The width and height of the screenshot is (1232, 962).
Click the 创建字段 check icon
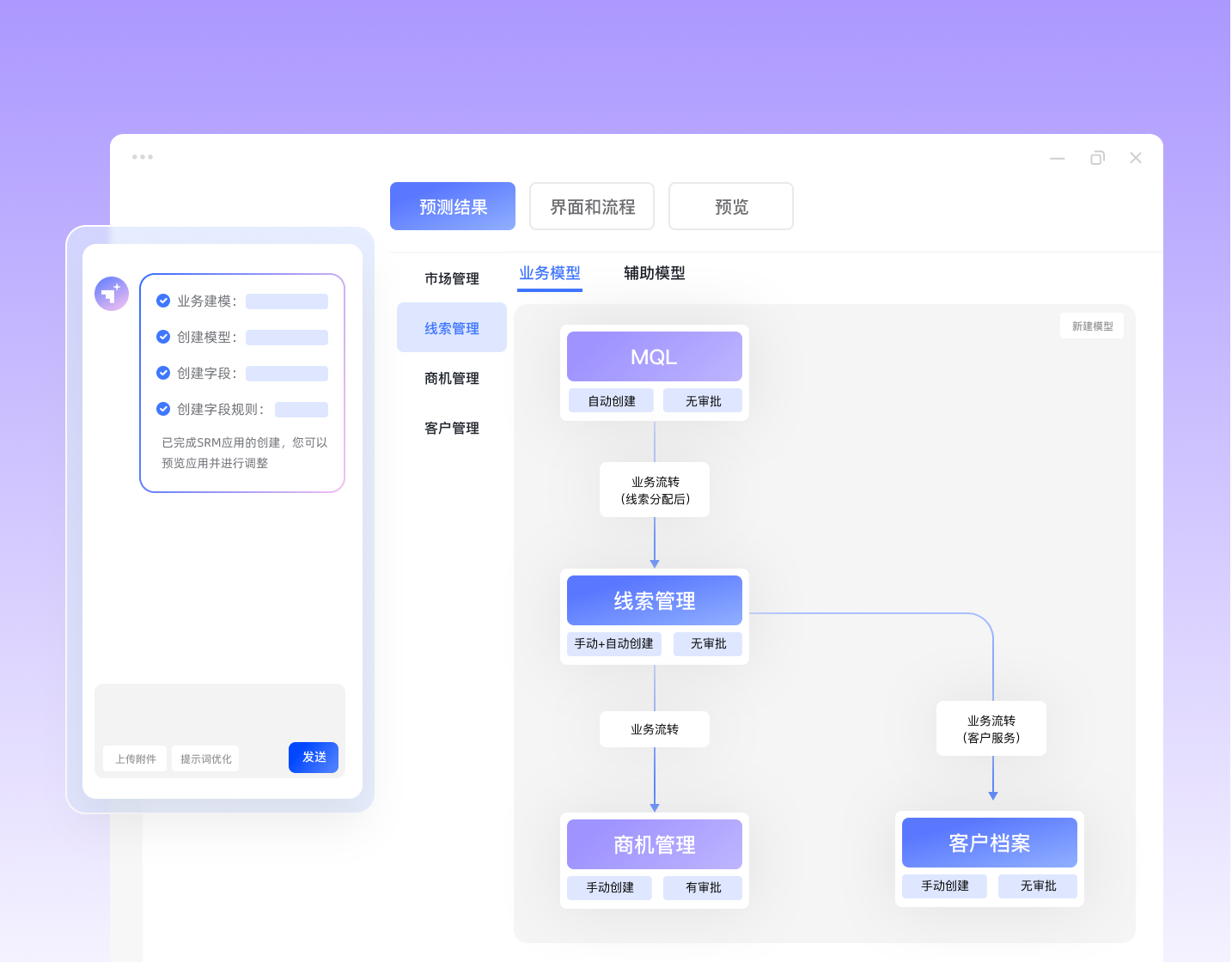[163, 373]
